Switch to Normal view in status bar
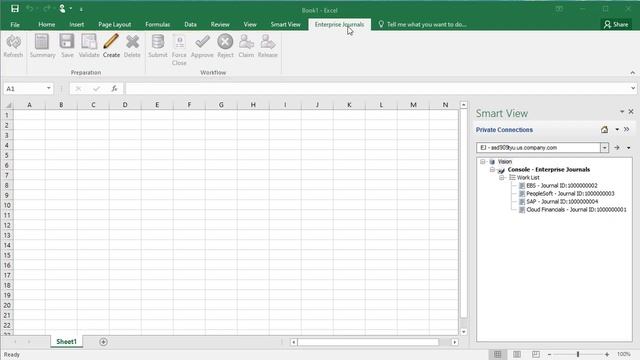640x360 pixels. point(498,354)
